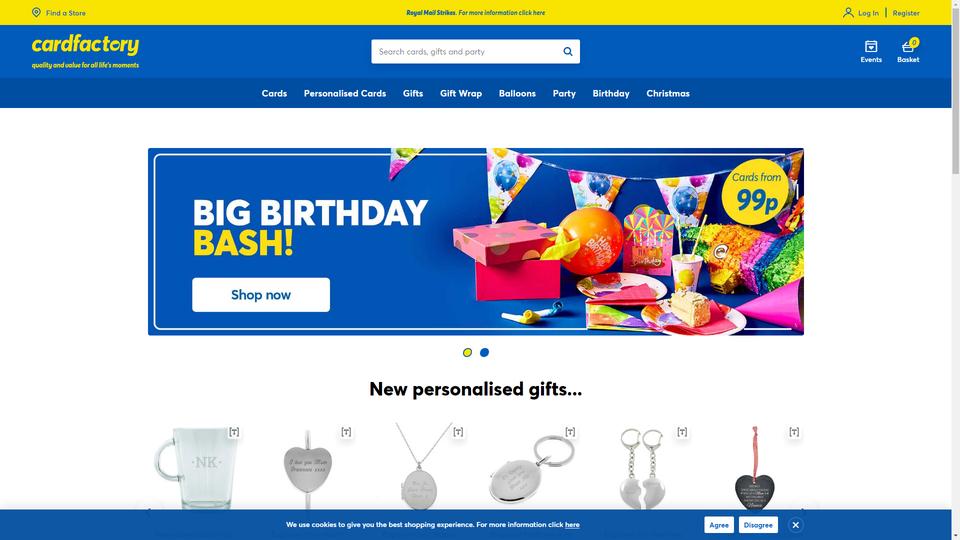This screenshot has height=540, width=960.
Task: Click the Shop now banner button
Action: click(261, 294)
